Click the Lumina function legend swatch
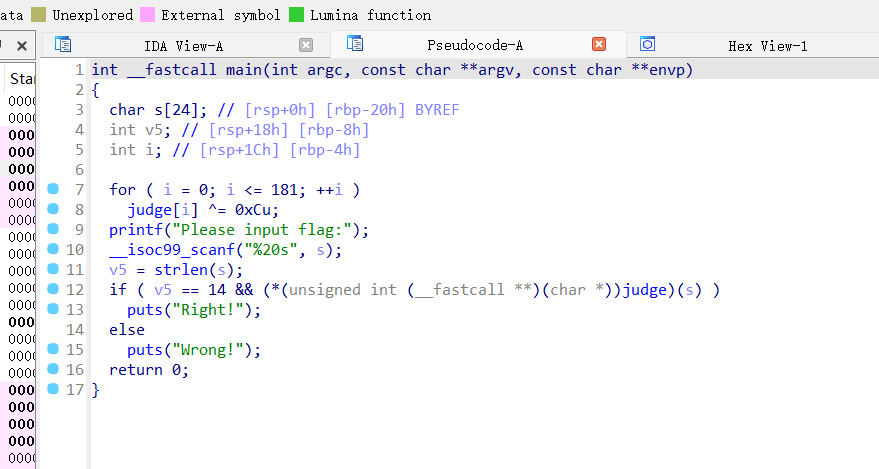879x469 pixels. (297, 15)
